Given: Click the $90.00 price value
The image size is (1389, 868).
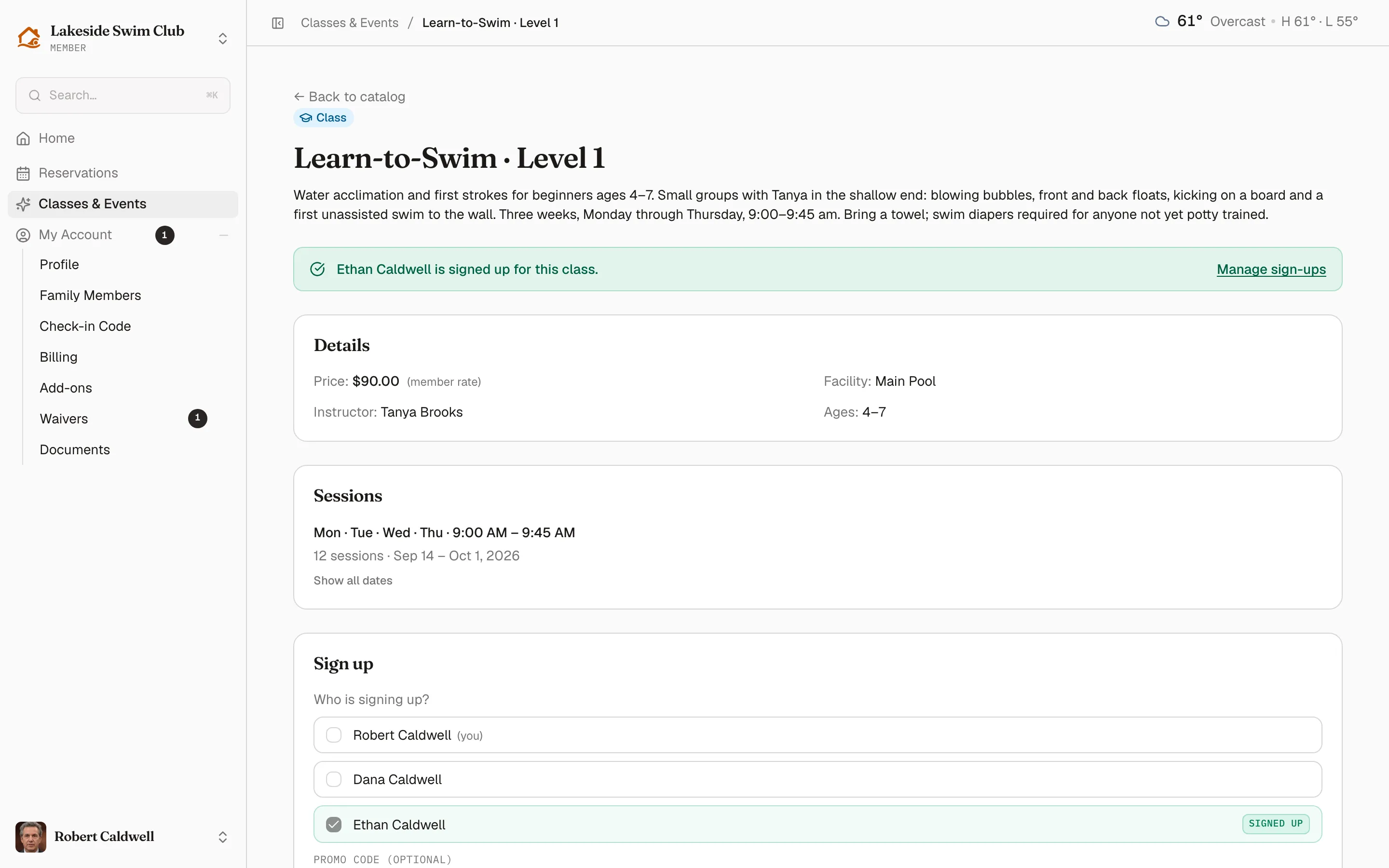Looking at the screenshot, I should pyautogui.click(x=376, y=381).
